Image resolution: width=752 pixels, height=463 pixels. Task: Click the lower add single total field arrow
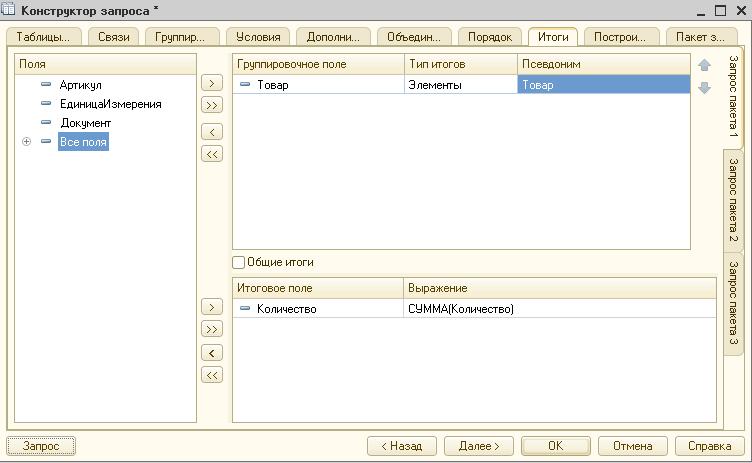212,307
